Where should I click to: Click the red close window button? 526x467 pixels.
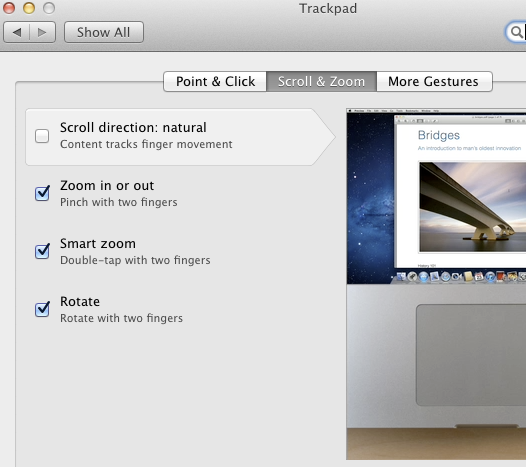pyautogui.click(x=9, y=8)
